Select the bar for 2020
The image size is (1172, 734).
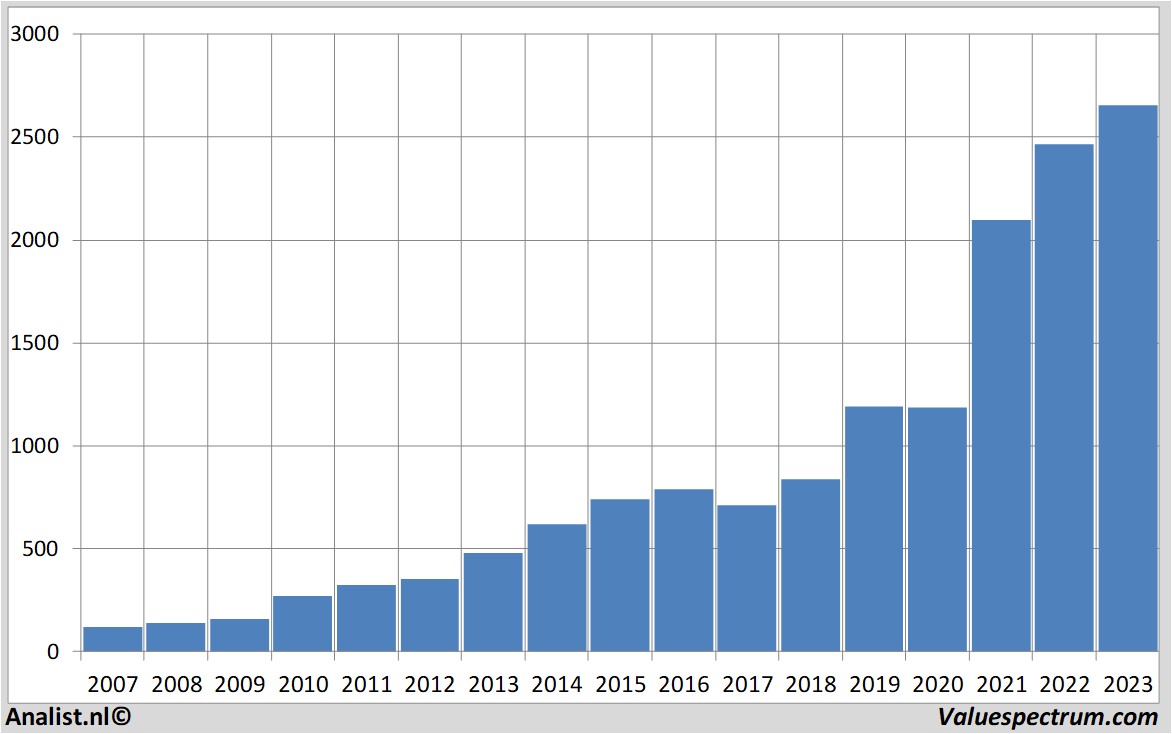pos(937,529)
